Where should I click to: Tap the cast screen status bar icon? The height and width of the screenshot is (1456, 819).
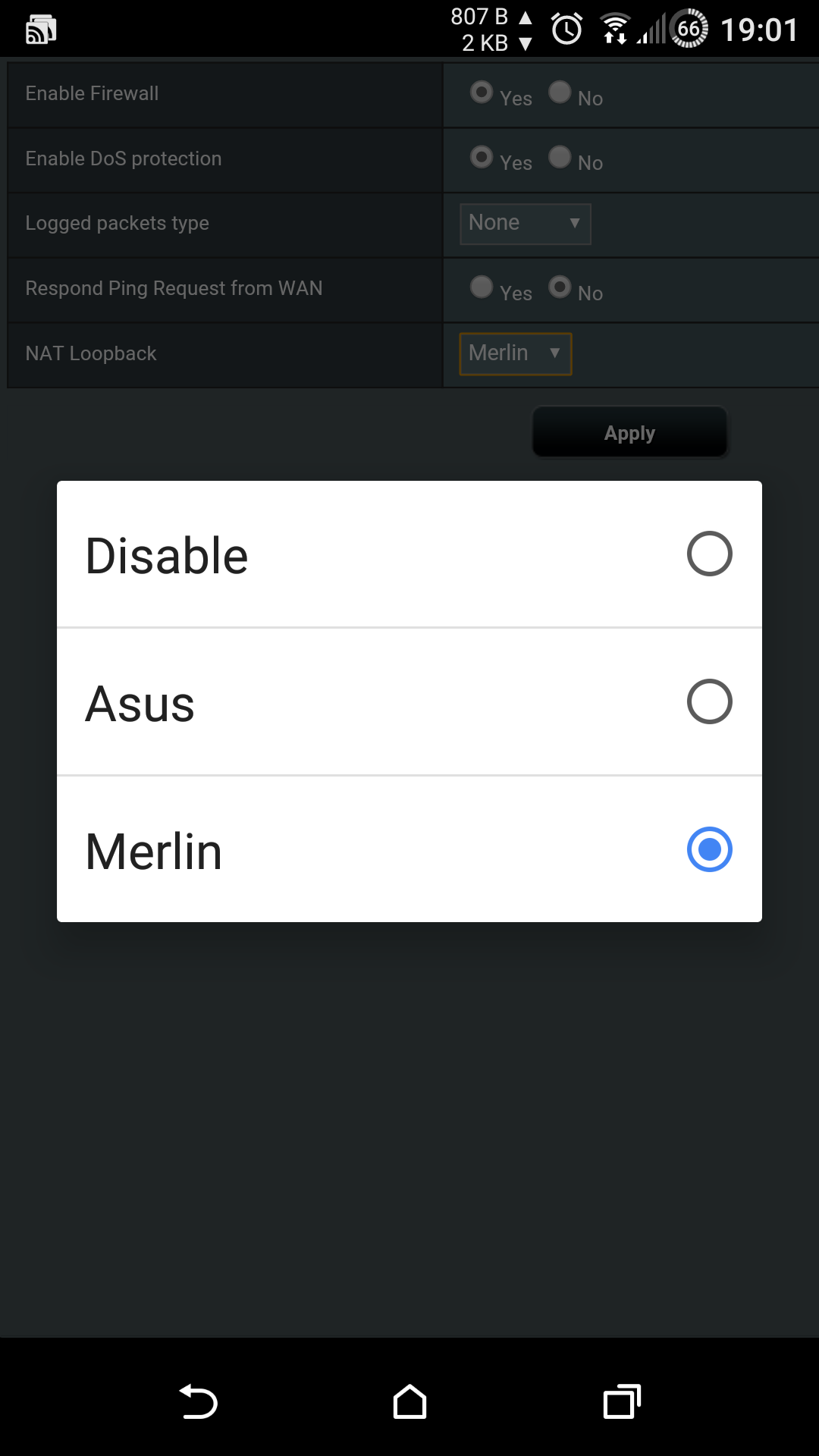(41, 30)
